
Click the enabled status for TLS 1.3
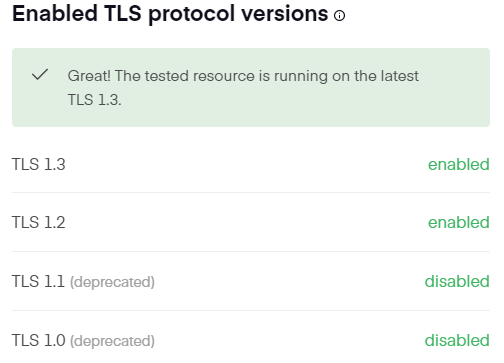459,164
